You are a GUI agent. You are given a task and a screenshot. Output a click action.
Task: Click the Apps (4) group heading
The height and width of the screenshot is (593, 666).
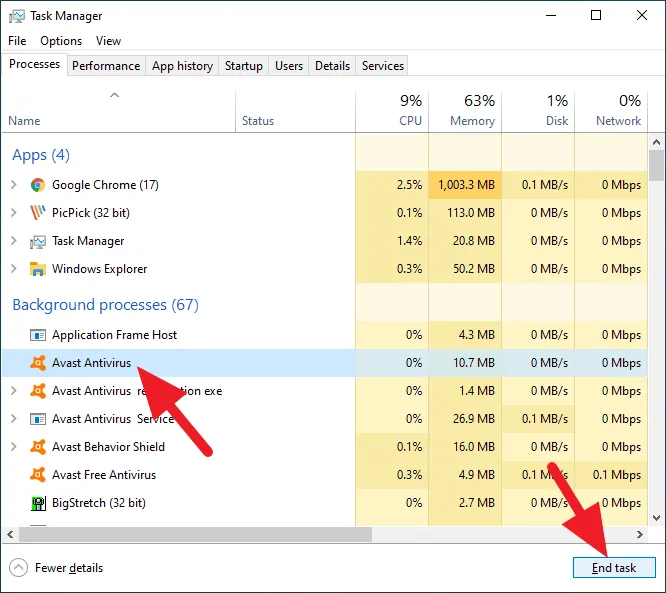tap(41, 155)
